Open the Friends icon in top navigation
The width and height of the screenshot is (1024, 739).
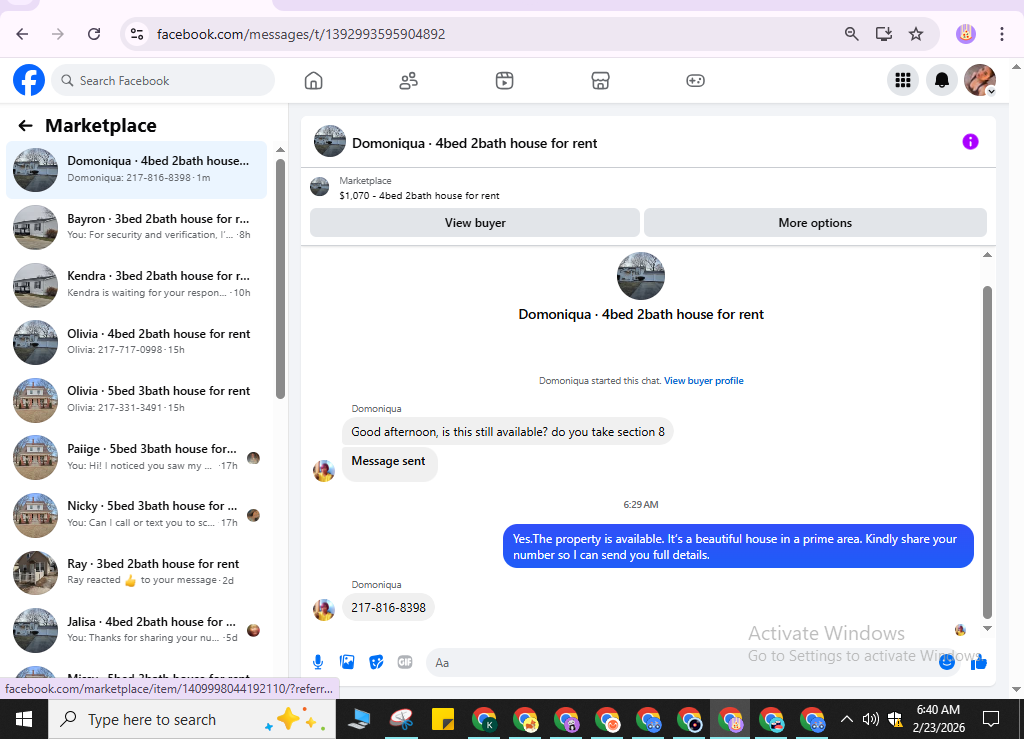click(x=409, y=81)
